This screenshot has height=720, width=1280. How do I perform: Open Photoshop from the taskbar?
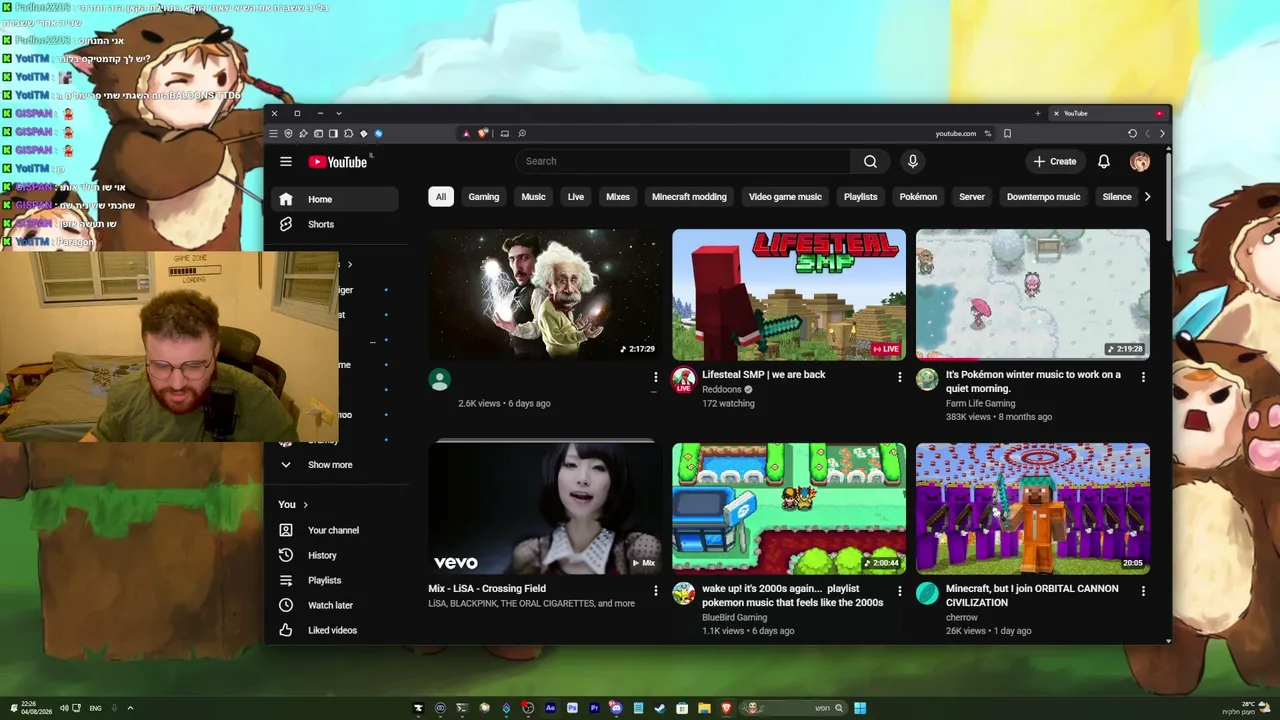click(x=572, y=708)
